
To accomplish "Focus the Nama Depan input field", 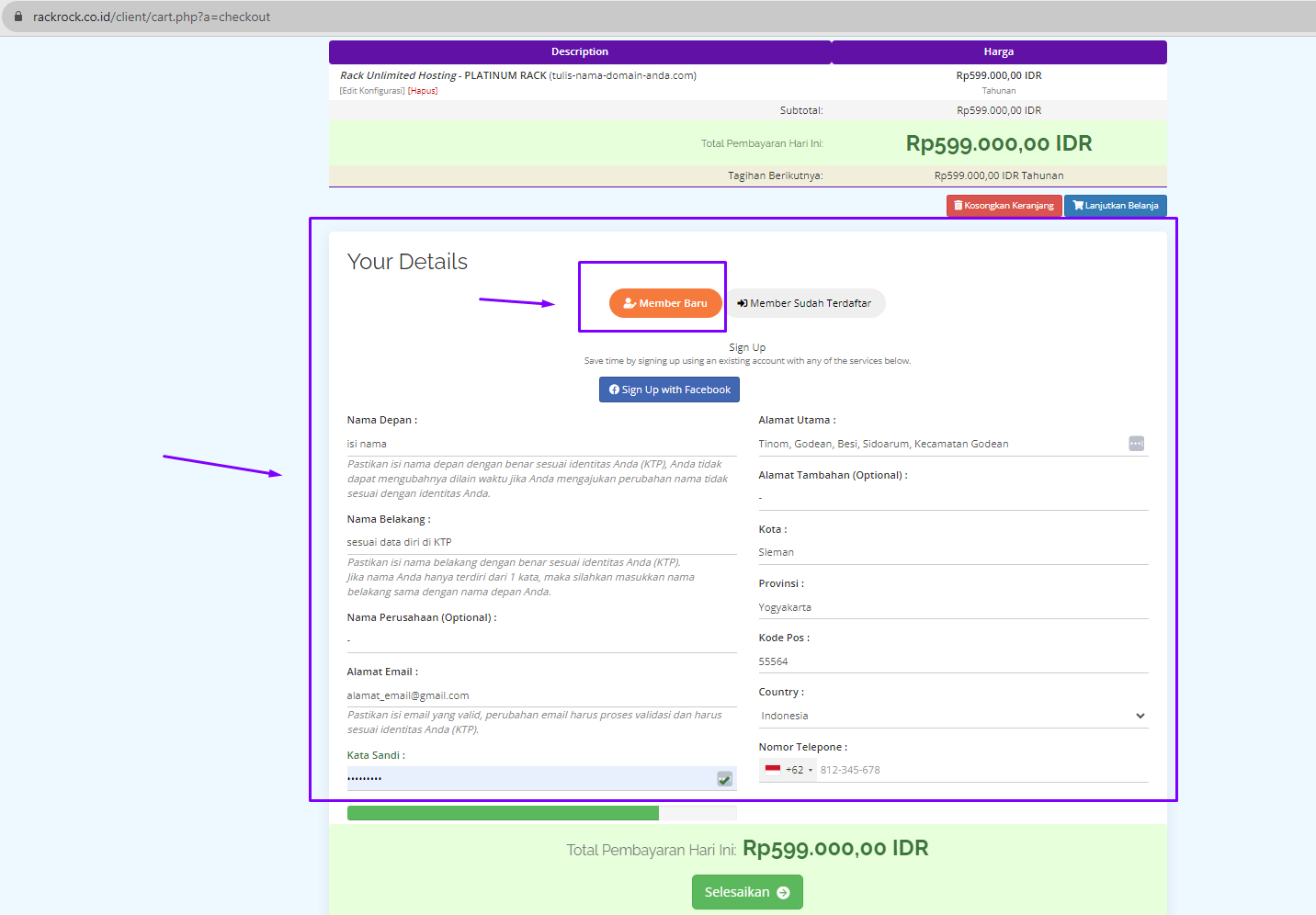I will click(x=540, y=444).
